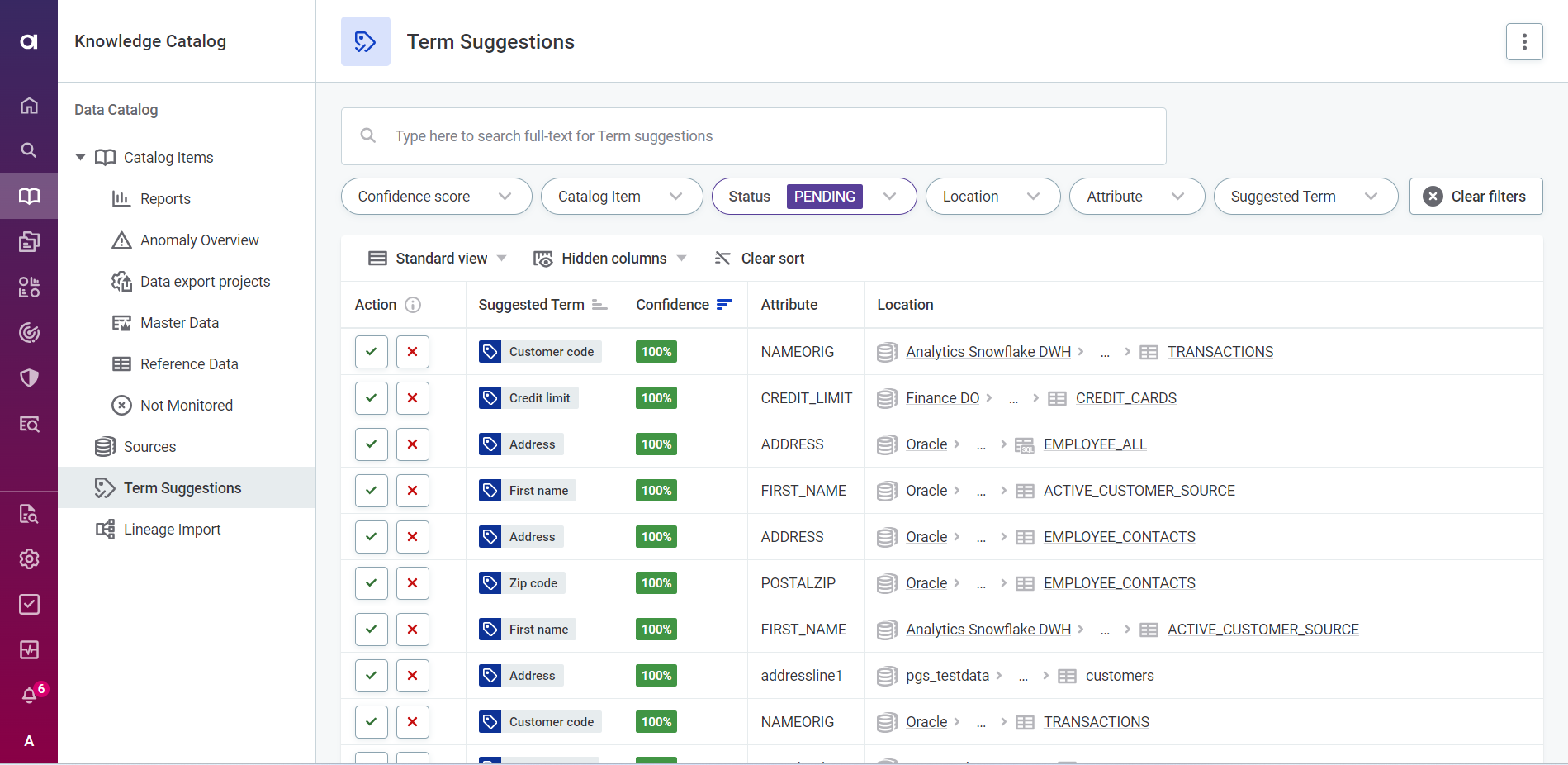
Task: Open Lineage Import in sidebar
Action: [172, 529]
